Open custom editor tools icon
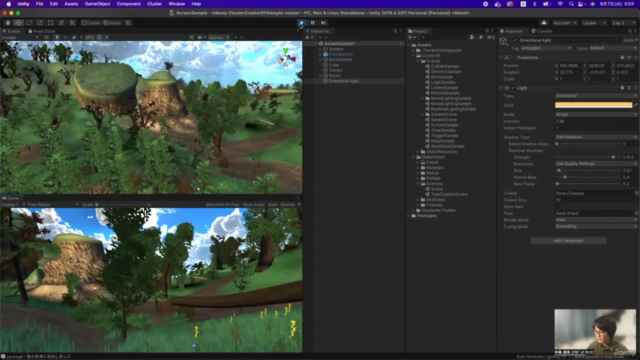Screen dimensions: 640x360 pyautogui.click(x=72, y=23)
